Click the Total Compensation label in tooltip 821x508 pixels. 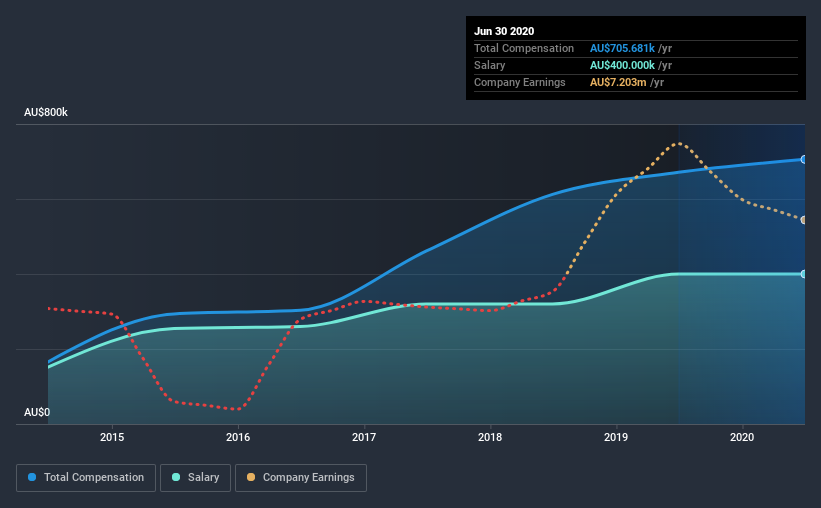524,48
